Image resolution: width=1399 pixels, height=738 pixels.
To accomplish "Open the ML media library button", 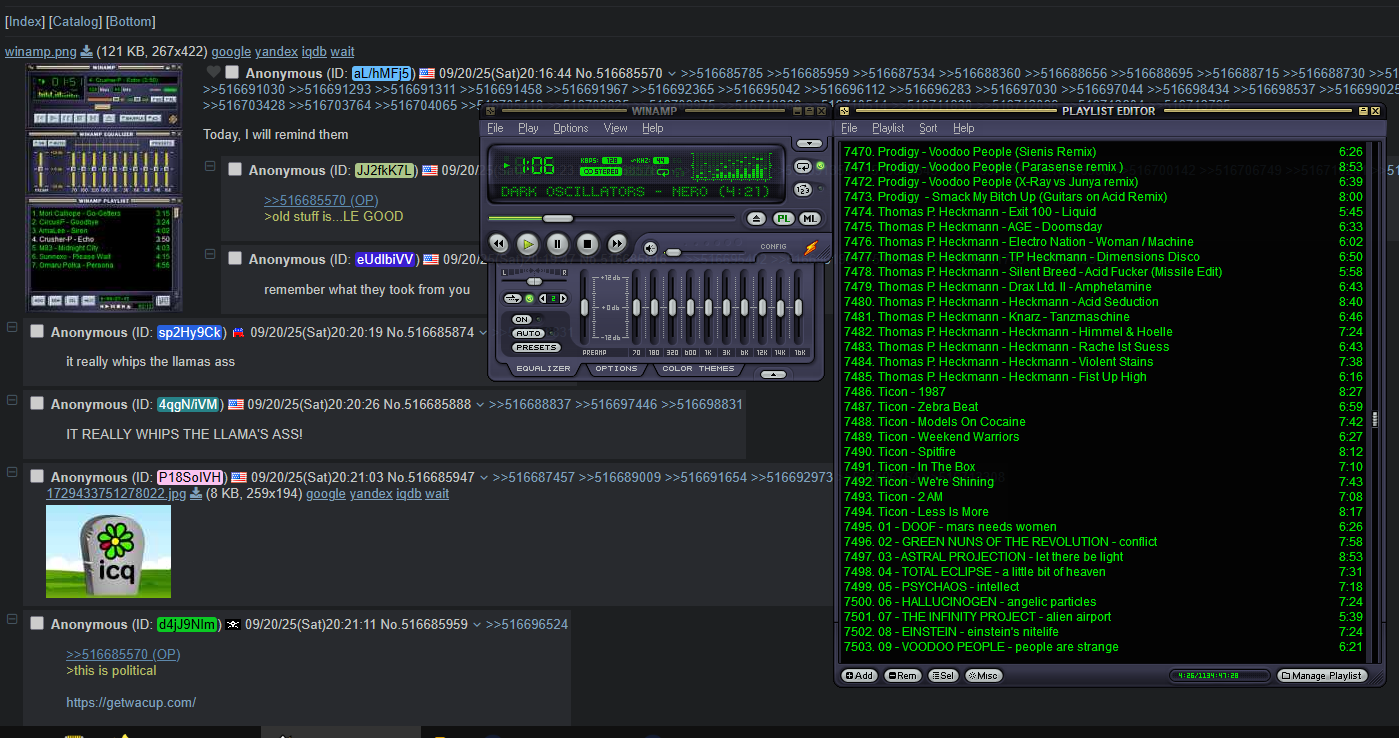I will 809,218.
